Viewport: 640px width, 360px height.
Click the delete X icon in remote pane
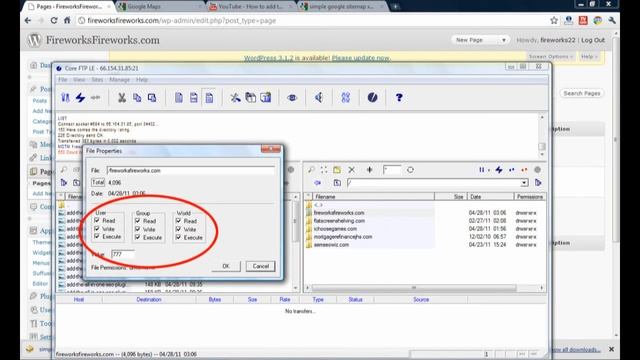(x=351, y=170)
